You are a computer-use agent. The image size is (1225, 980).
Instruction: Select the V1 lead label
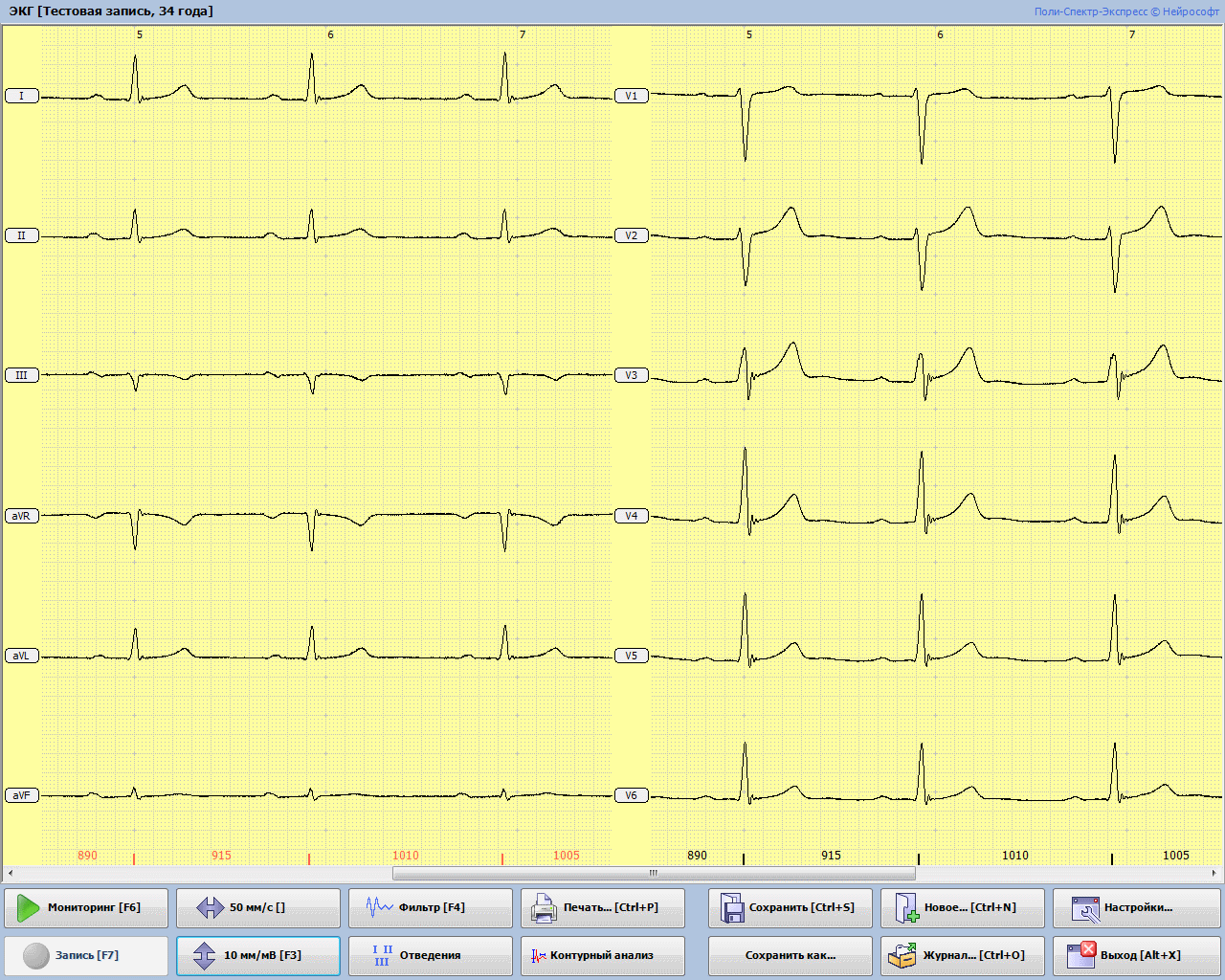(631, 96)
